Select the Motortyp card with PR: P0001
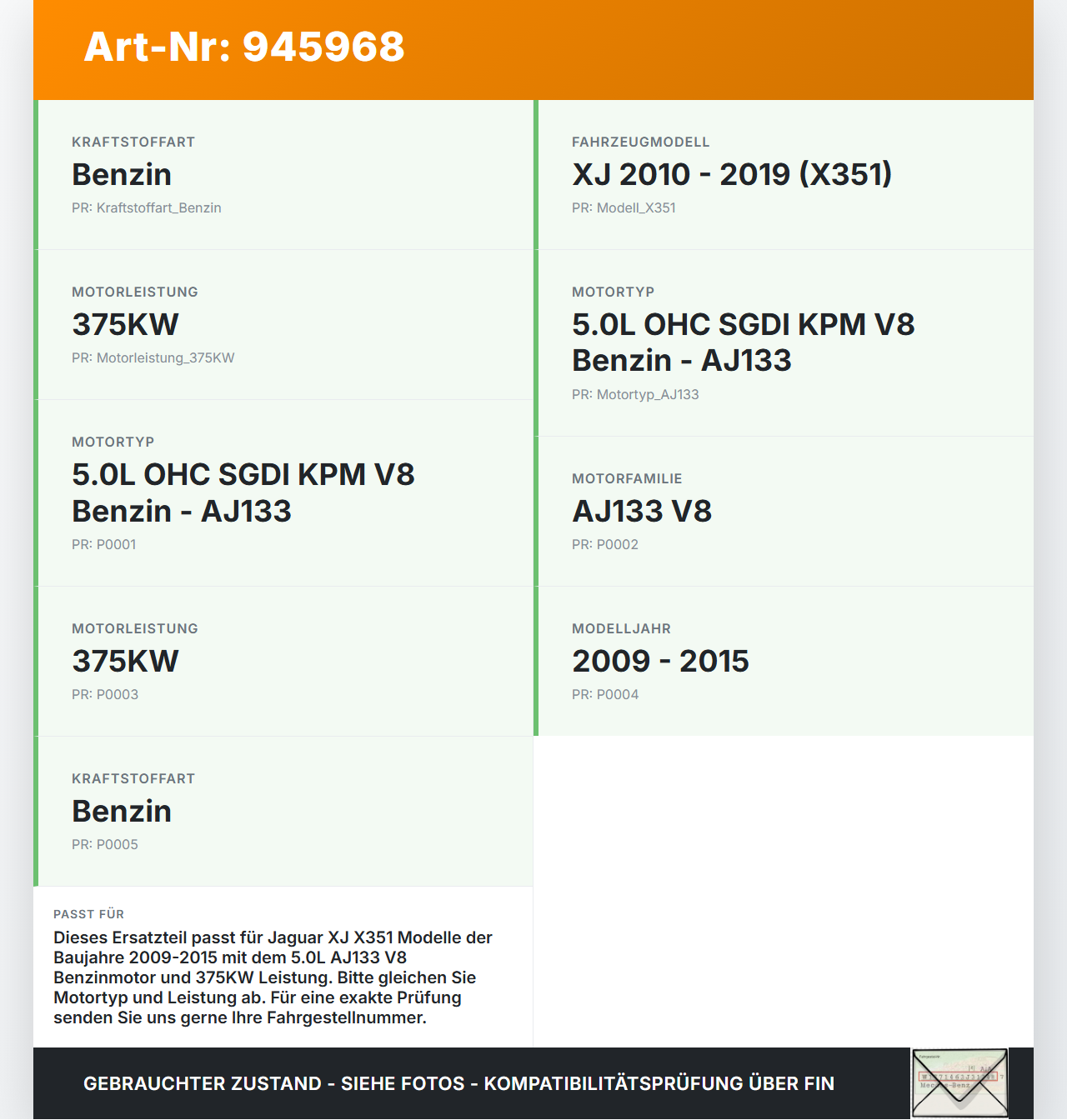The width and height of the screenshot is (1067, 1120). (283, 493)
